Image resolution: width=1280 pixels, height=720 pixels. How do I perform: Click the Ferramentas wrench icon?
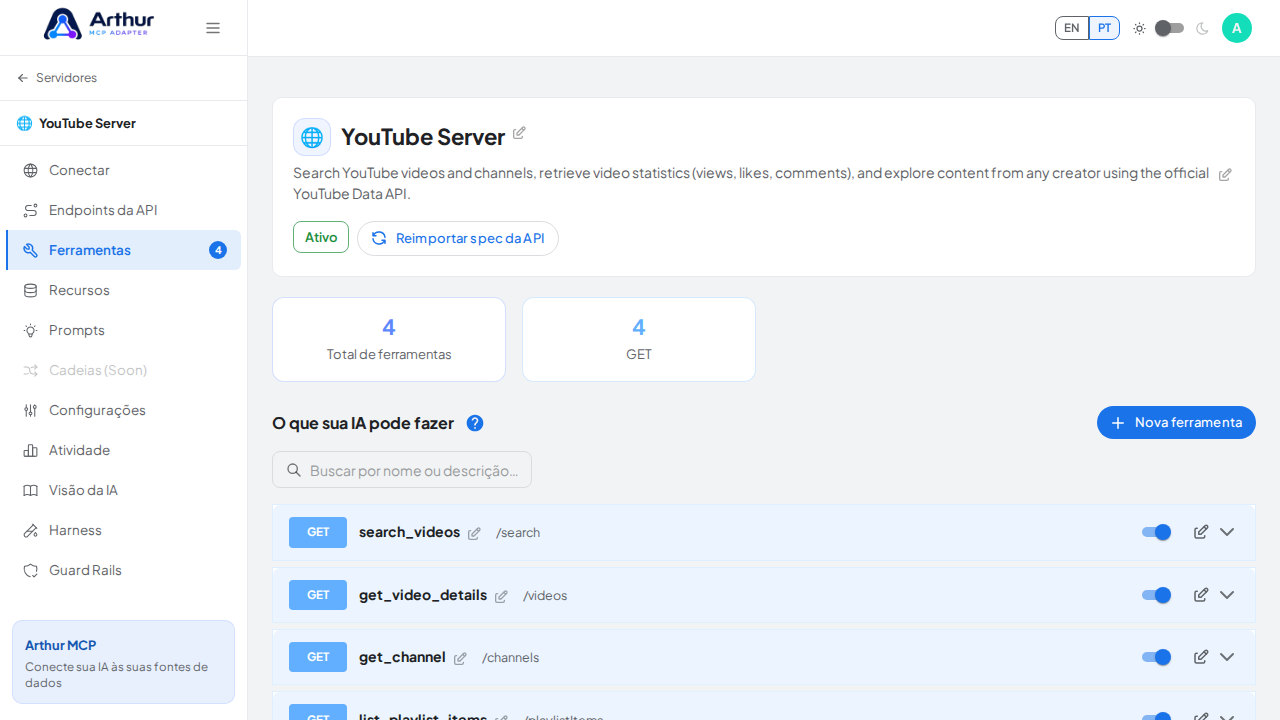[x=31, y=250]
